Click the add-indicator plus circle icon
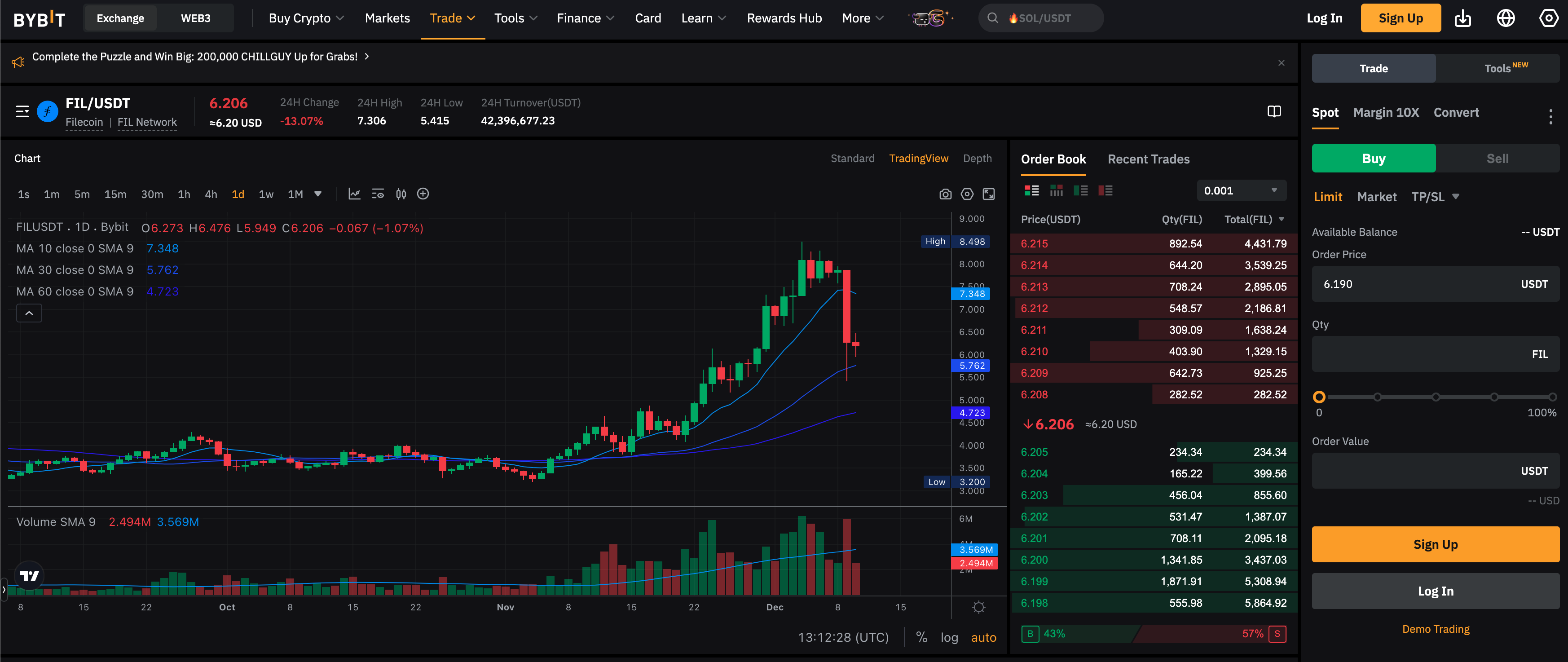Image resolution: width=1568 pixels, height=662 pixels. (x=423, y=194)
